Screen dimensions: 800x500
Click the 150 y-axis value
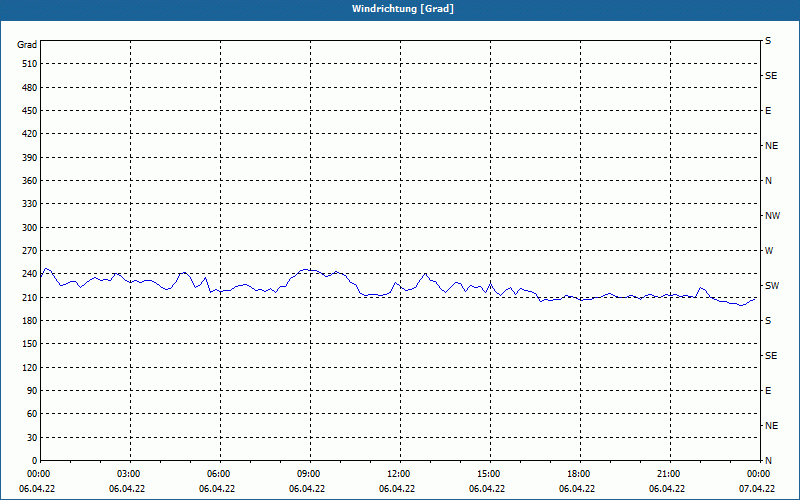click(30, 344)
